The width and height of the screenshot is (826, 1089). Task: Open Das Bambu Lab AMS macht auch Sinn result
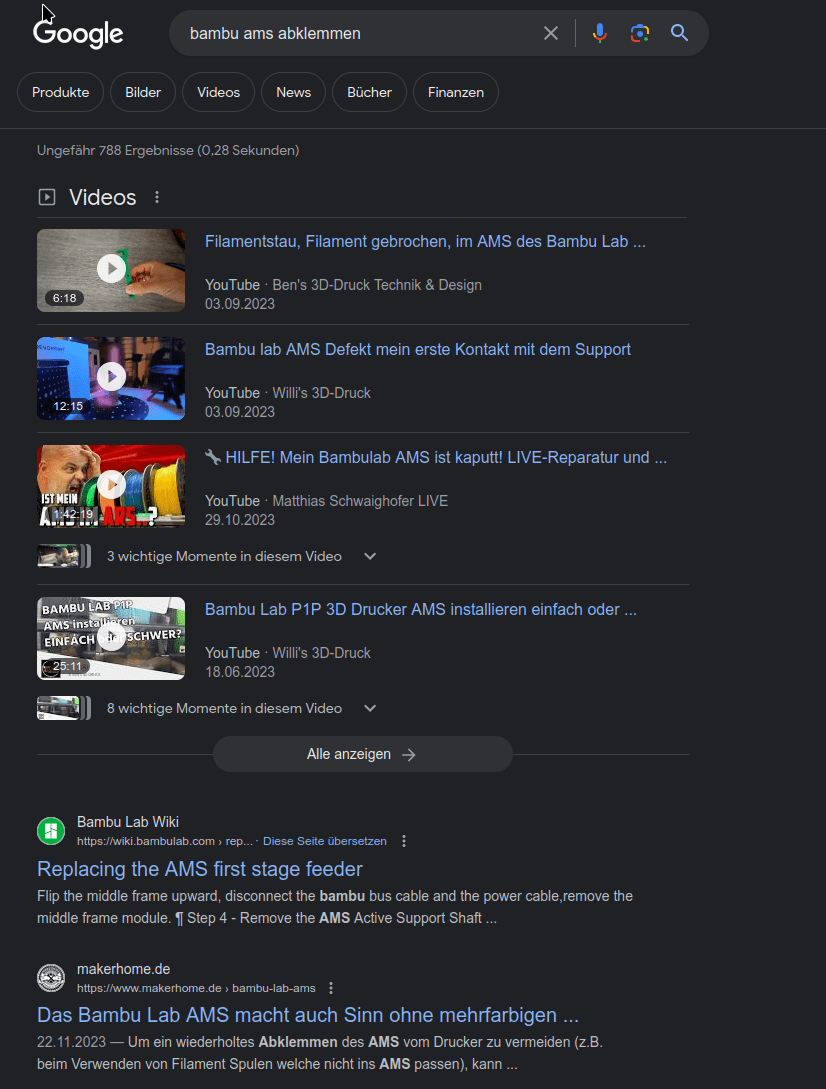click(x=308, y=1015)
